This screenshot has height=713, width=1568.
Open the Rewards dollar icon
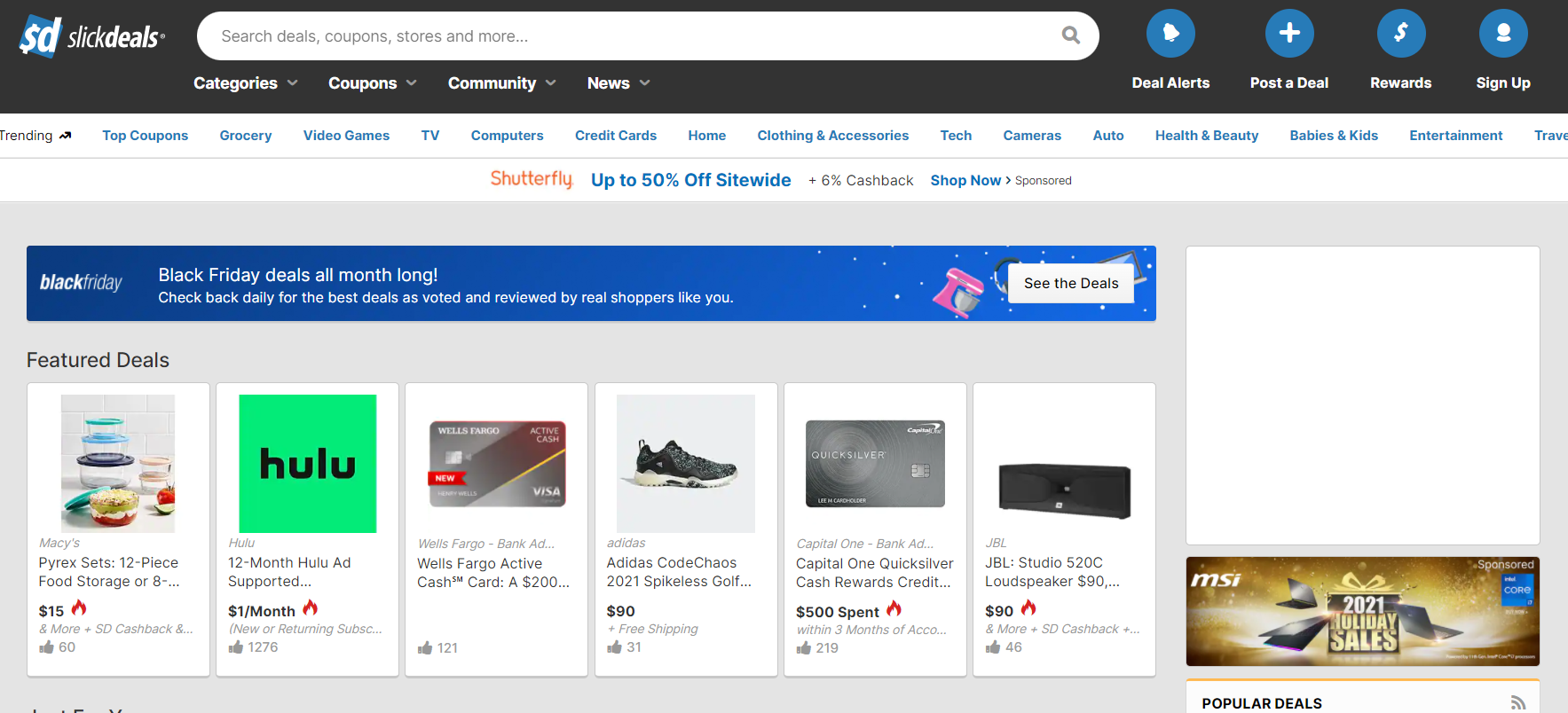click(x=1401, y=34)
